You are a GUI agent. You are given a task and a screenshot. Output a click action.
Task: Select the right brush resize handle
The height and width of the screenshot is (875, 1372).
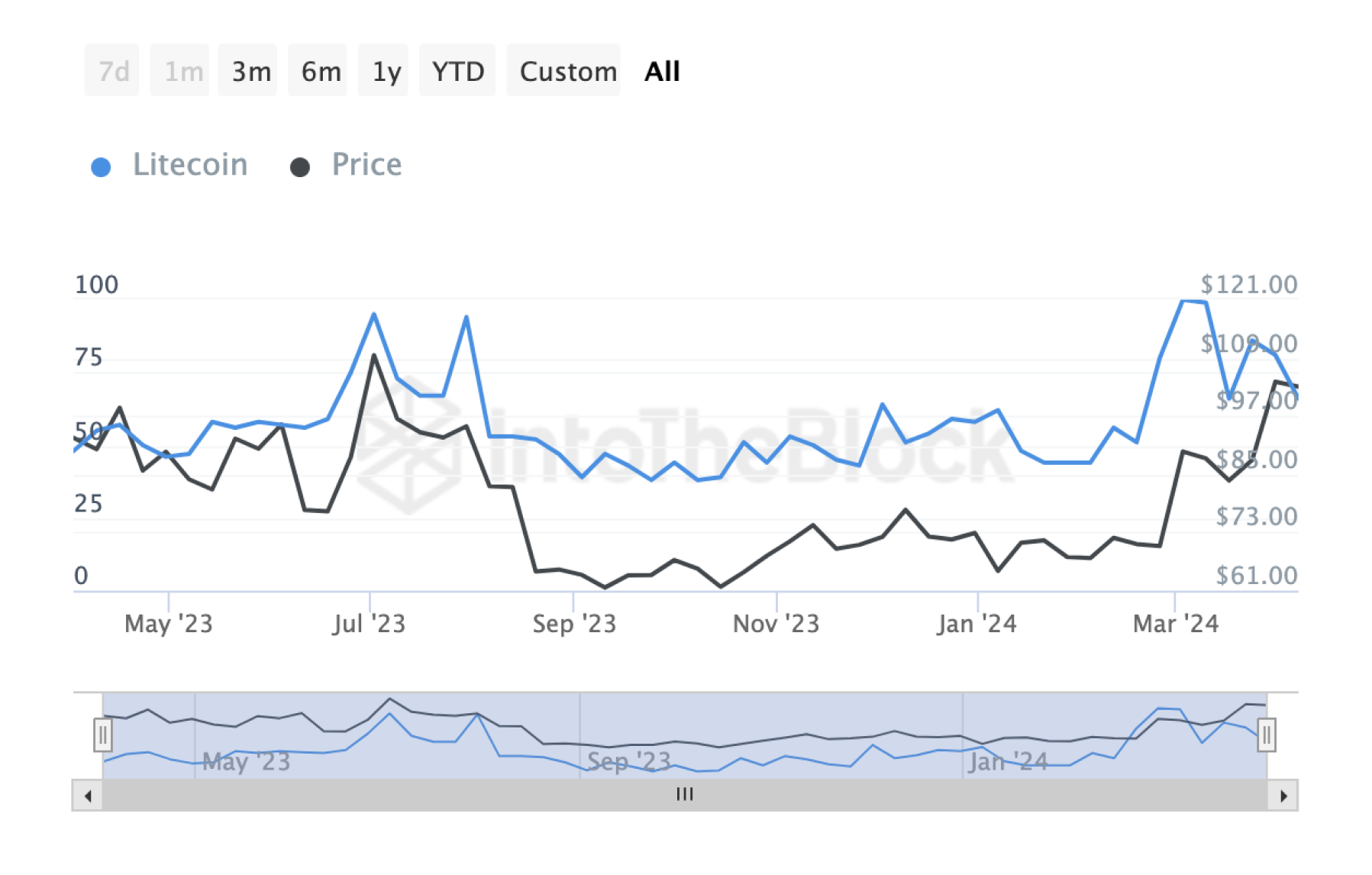(1267, 735)
